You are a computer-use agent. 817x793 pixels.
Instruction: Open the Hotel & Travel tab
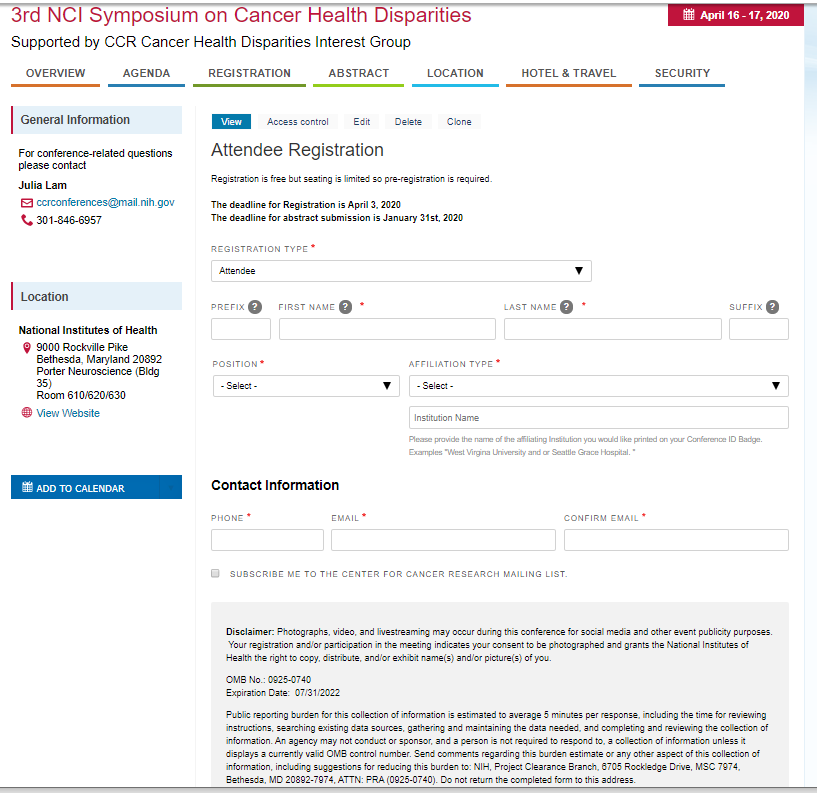point(568,73)
